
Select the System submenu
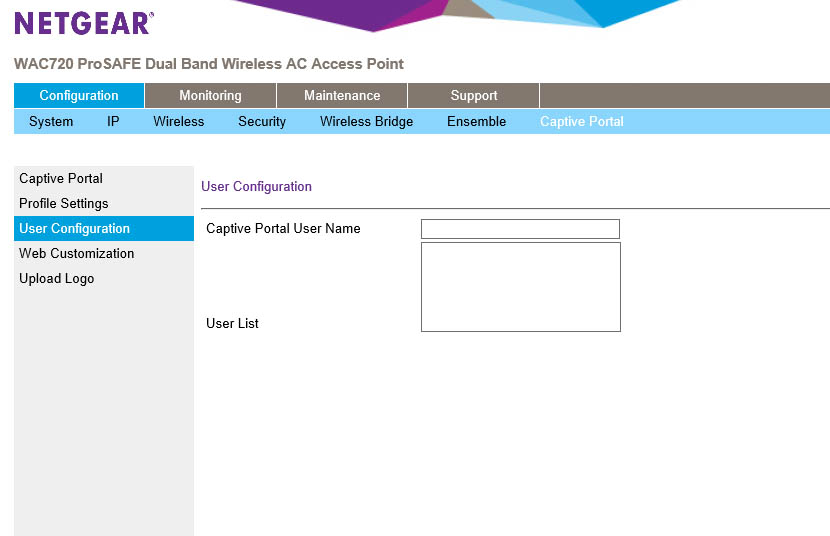click(51, 121)
